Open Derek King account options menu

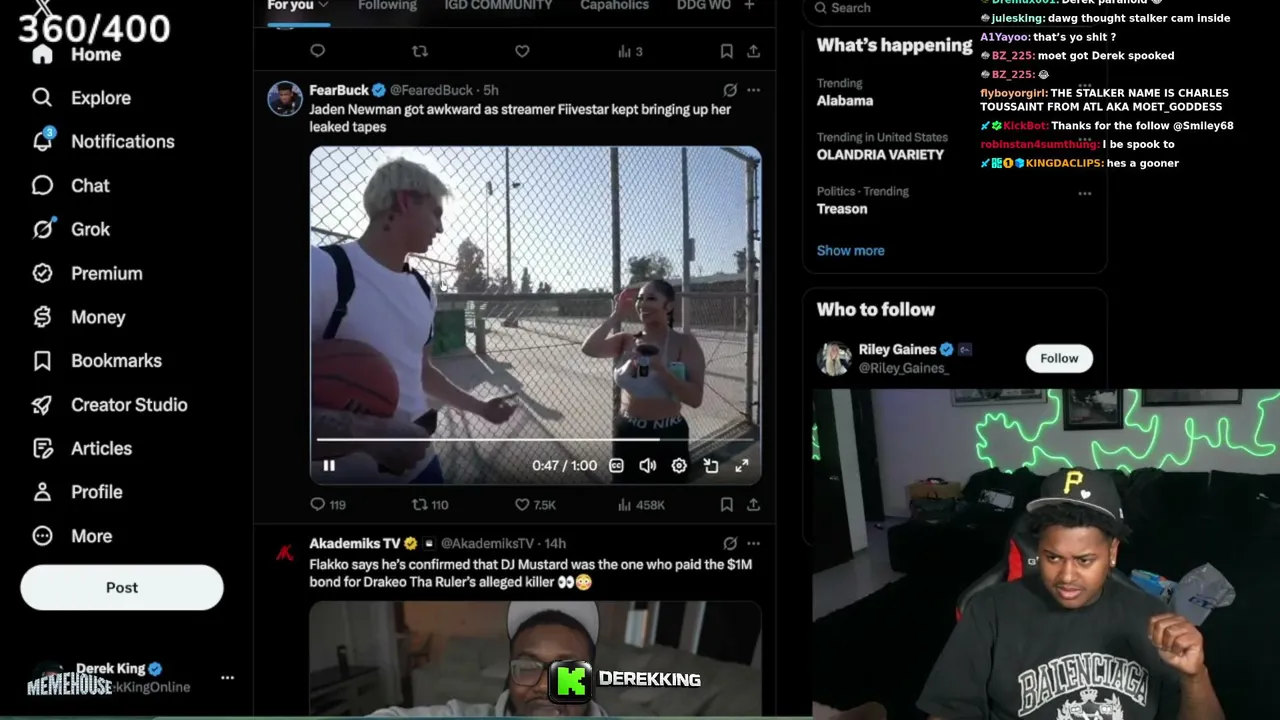pos(227,678)
